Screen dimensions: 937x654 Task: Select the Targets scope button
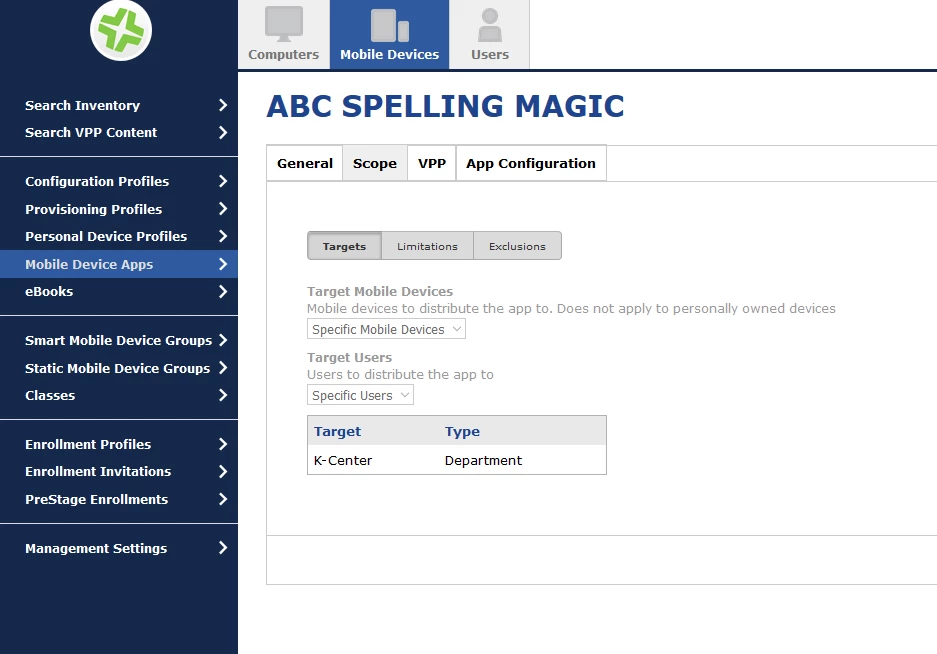pos(344,246)
